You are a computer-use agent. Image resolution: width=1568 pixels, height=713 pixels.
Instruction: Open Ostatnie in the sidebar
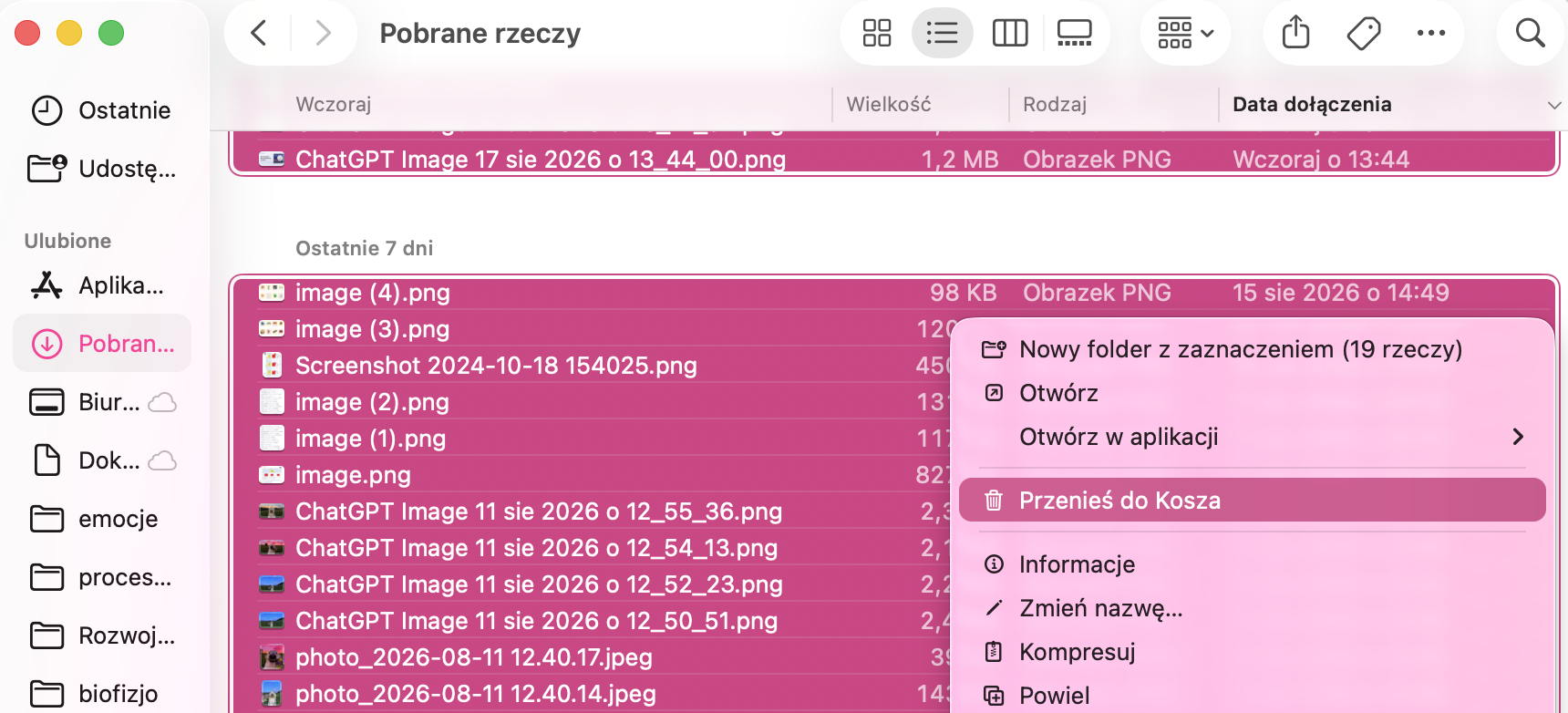pyautogui.click(x=102, y=110)
